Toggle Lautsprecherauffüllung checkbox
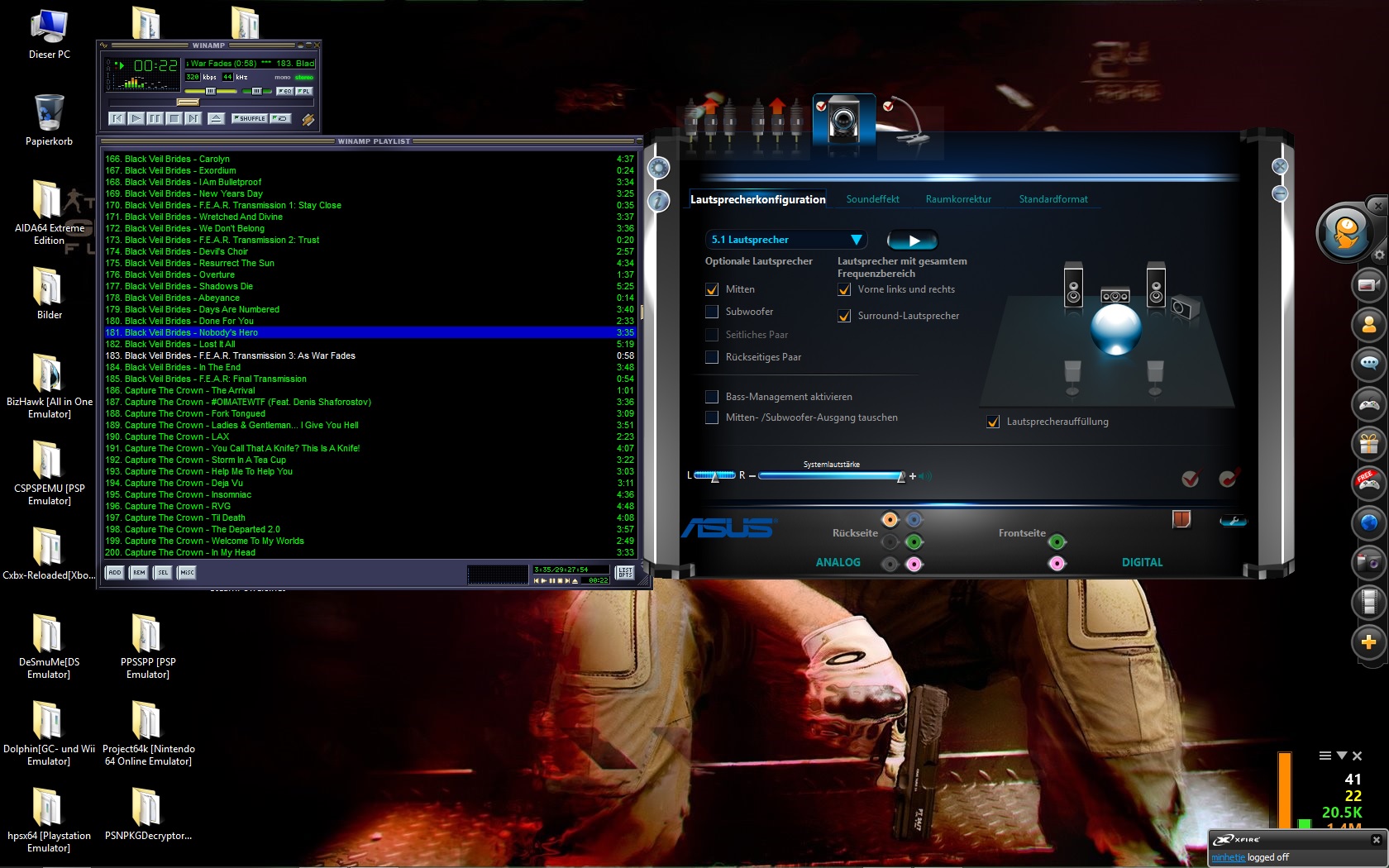The height and width of the screenshot is (868, 1389). coord(993,422)
